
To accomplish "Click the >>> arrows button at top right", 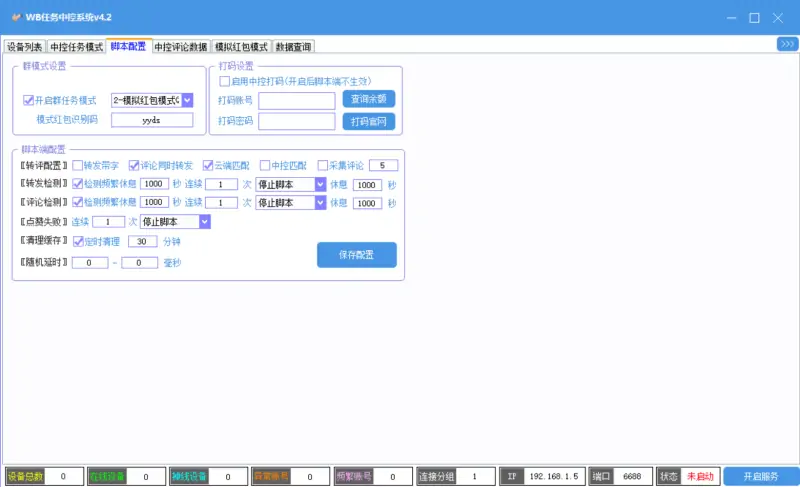I will click(786, 44).
